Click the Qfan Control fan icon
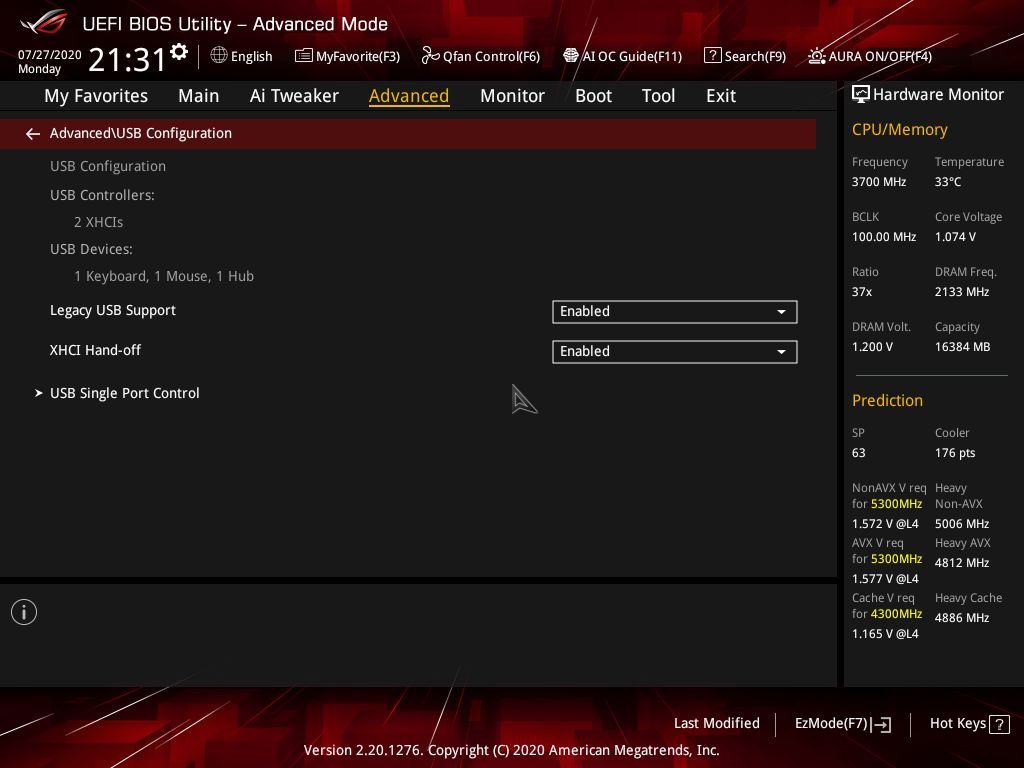The image size is (1024, 768). click(x=430, y=56)
